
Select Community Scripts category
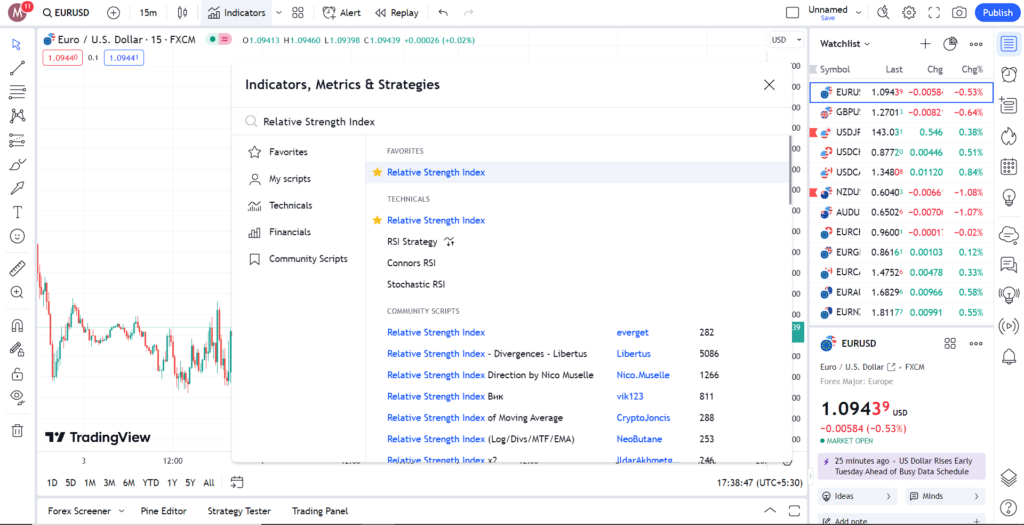[307, 259]
